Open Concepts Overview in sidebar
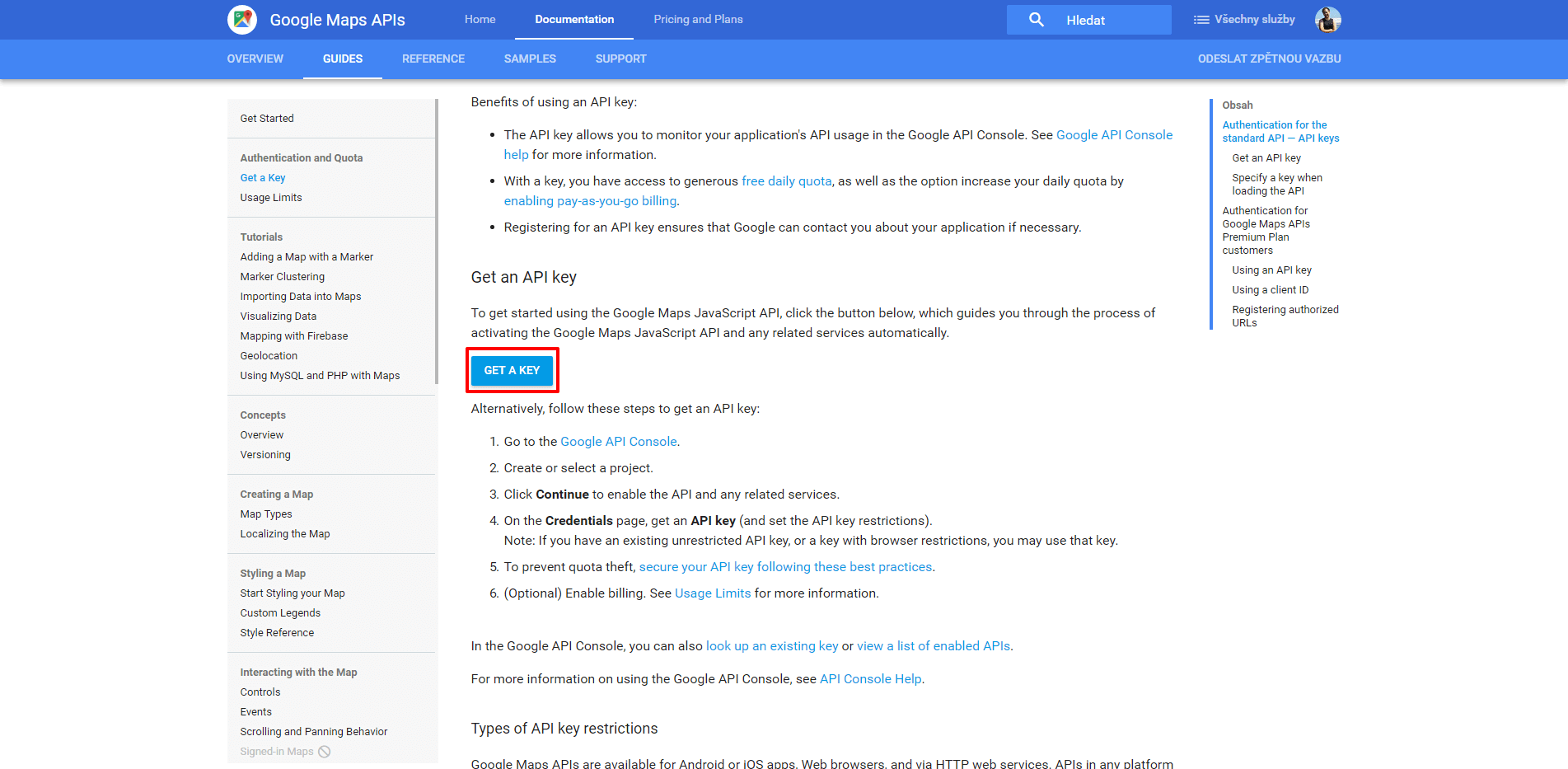 [x=262, y=435]
